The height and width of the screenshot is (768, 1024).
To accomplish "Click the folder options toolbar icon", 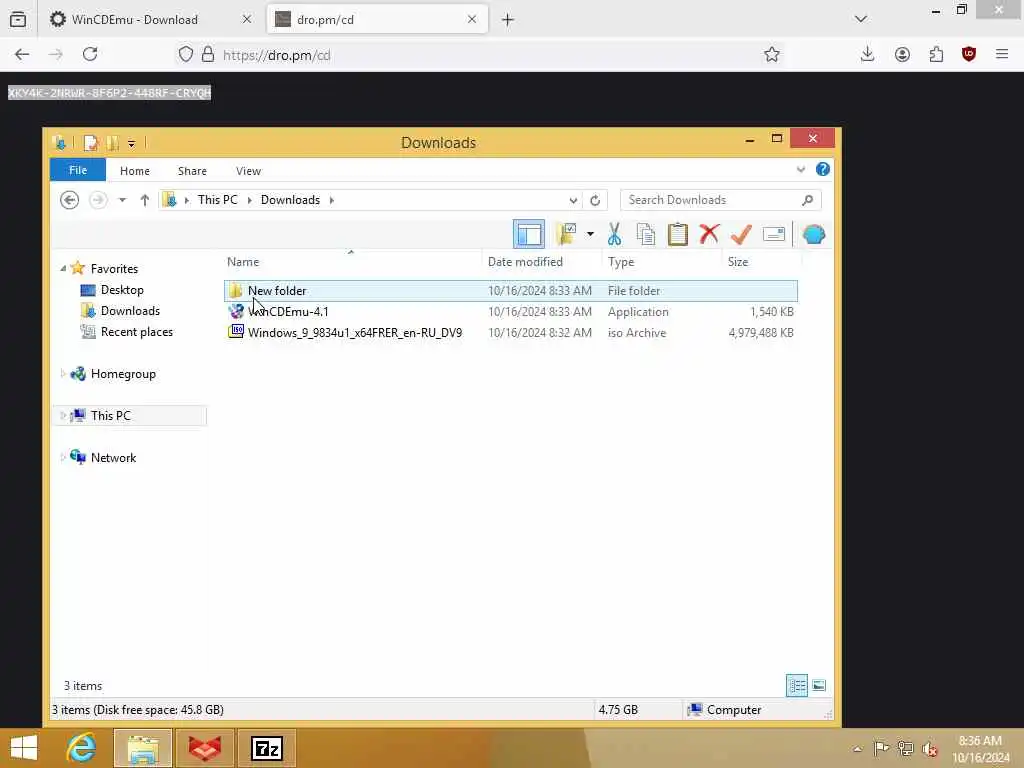I will pos(566,234).
